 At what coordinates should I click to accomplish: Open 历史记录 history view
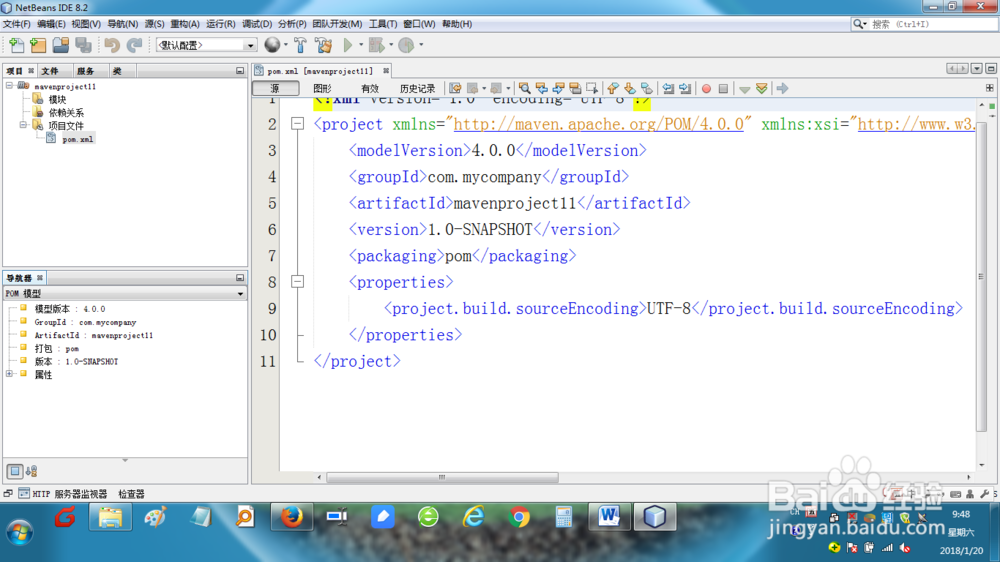[417, 89]
